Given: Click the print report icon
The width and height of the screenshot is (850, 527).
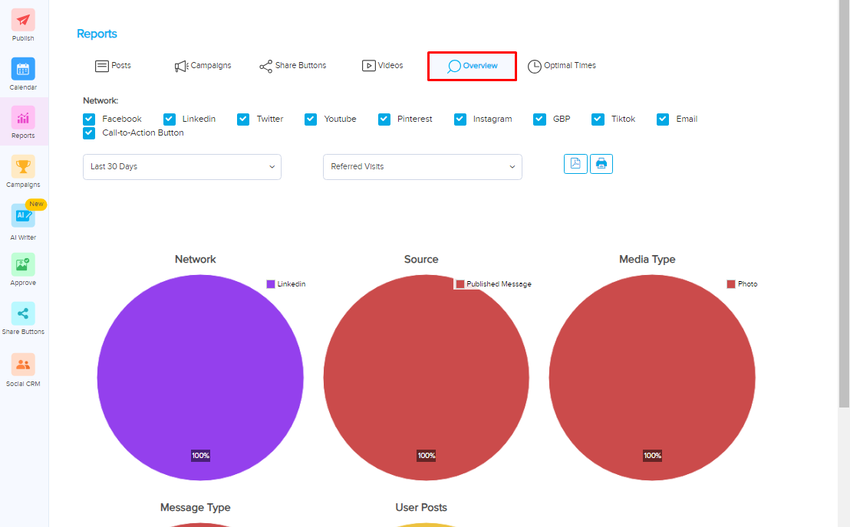Looking at the screenshot, I should (601, 164).
